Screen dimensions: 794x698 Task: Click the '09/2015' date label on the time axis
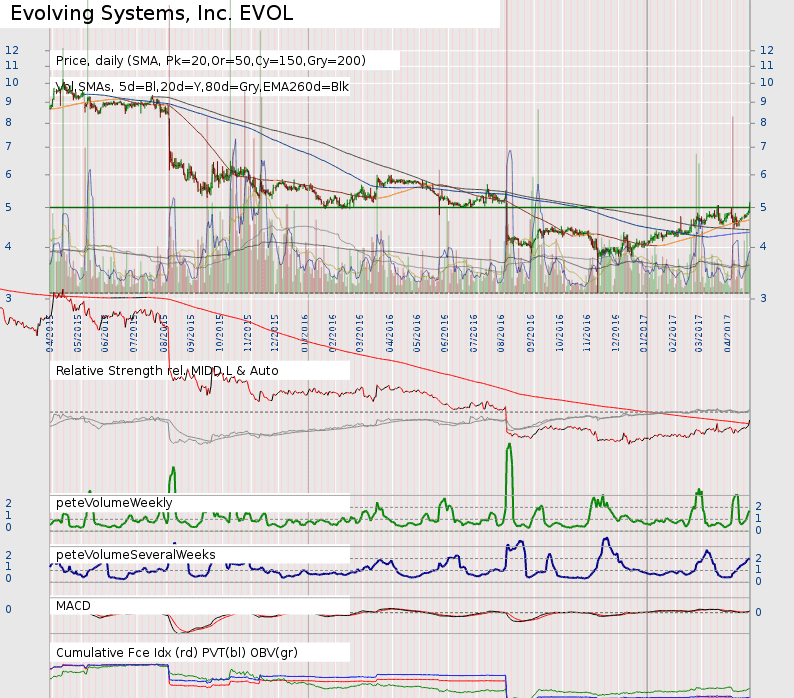191,333
